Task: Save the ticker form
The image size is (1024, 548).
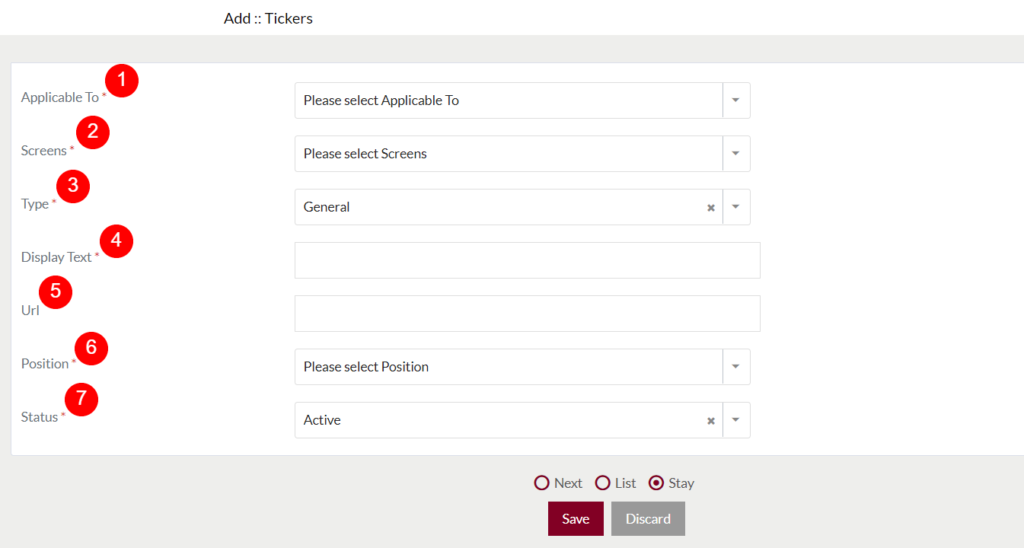Action: (575, 519)
